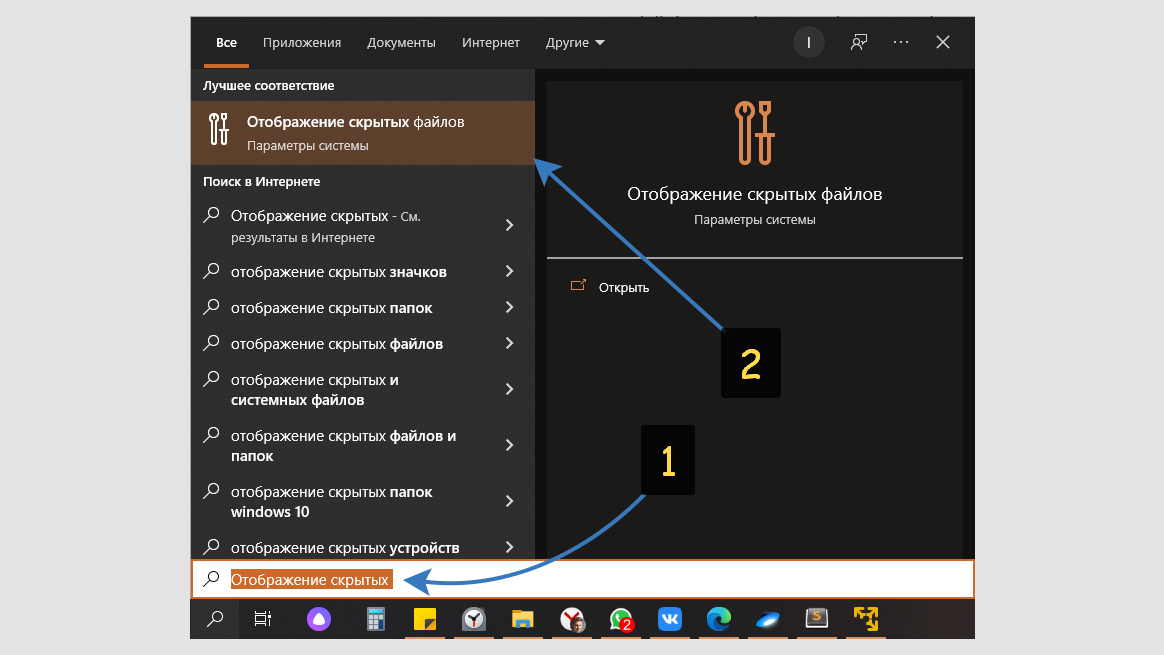Expand the скрытых файлов и папок arrow
Screen dimensions: 1164x655
(x=509, y=445)
